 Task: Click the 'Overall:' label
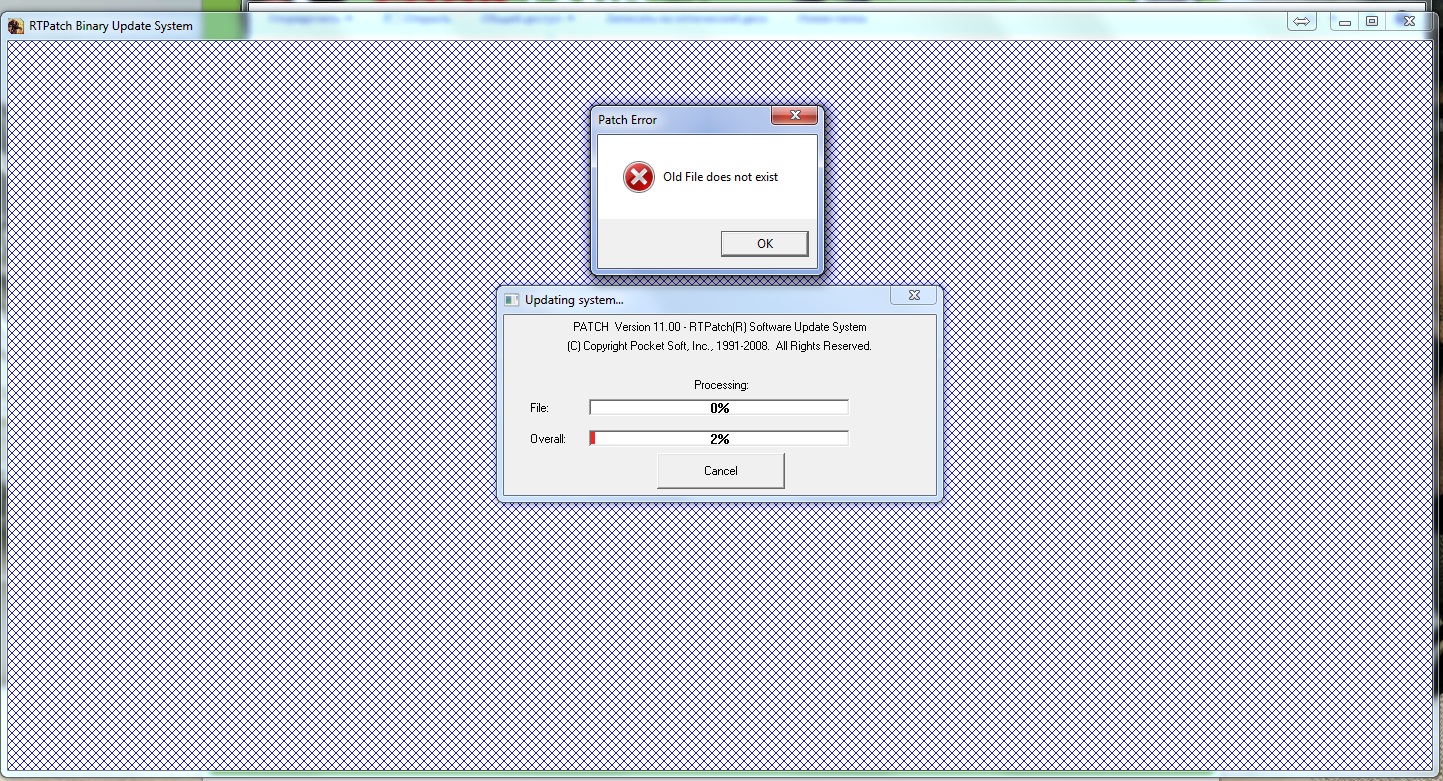tap(547, 439)
